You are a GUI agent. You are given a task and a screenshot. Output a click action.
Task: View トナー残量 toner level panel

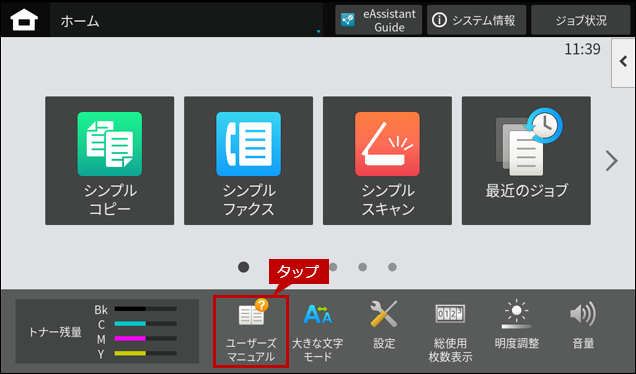(x=107, y=331)
